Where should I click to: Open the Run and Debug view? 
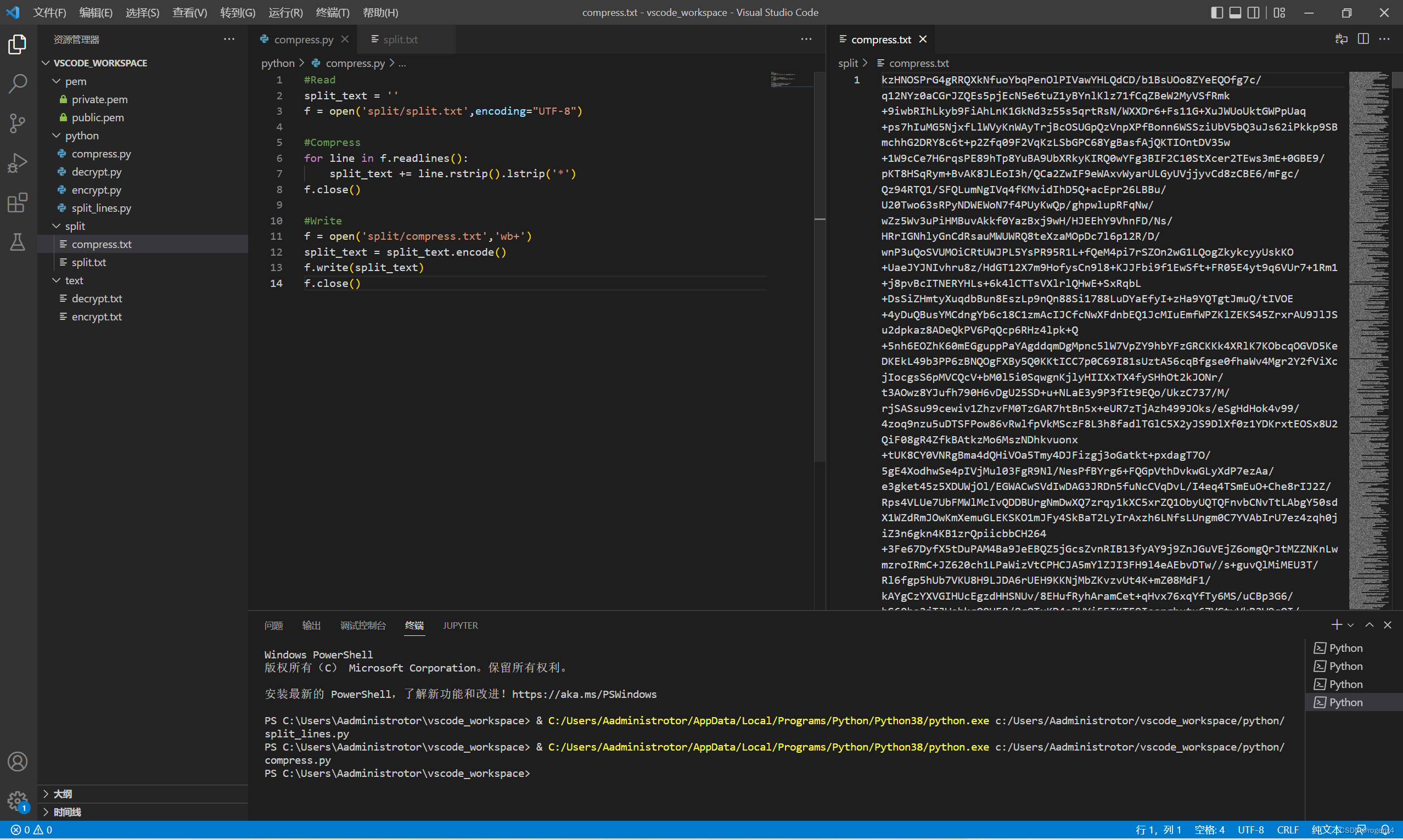[18, 163]
